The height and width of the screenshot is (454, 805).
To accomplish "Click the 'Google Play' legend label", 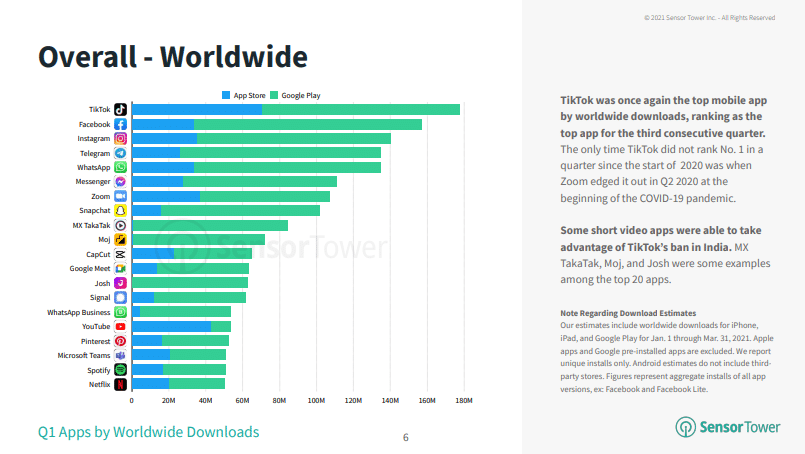I will [301, 96].
